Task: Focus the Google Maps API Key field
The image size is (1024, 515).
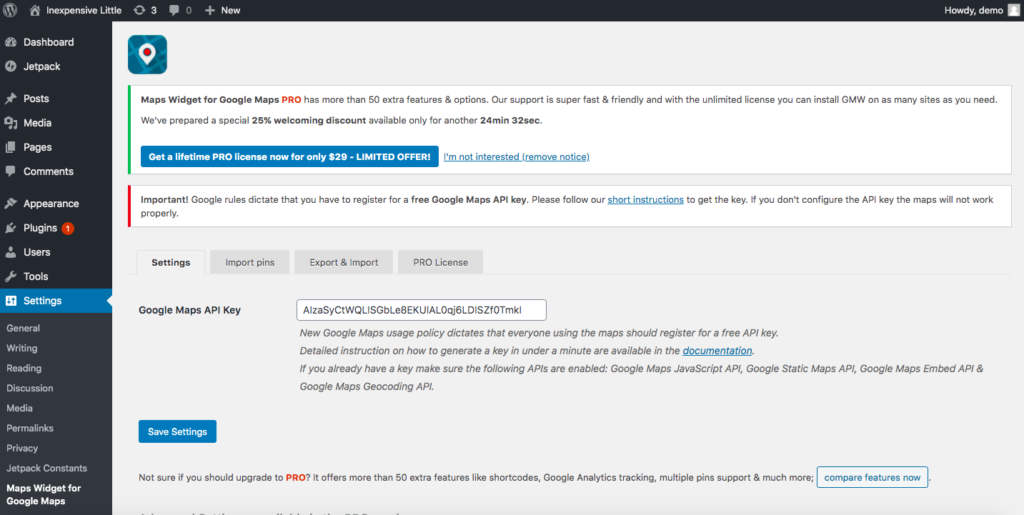Action: pyautogui.click(x=421, y=310)
